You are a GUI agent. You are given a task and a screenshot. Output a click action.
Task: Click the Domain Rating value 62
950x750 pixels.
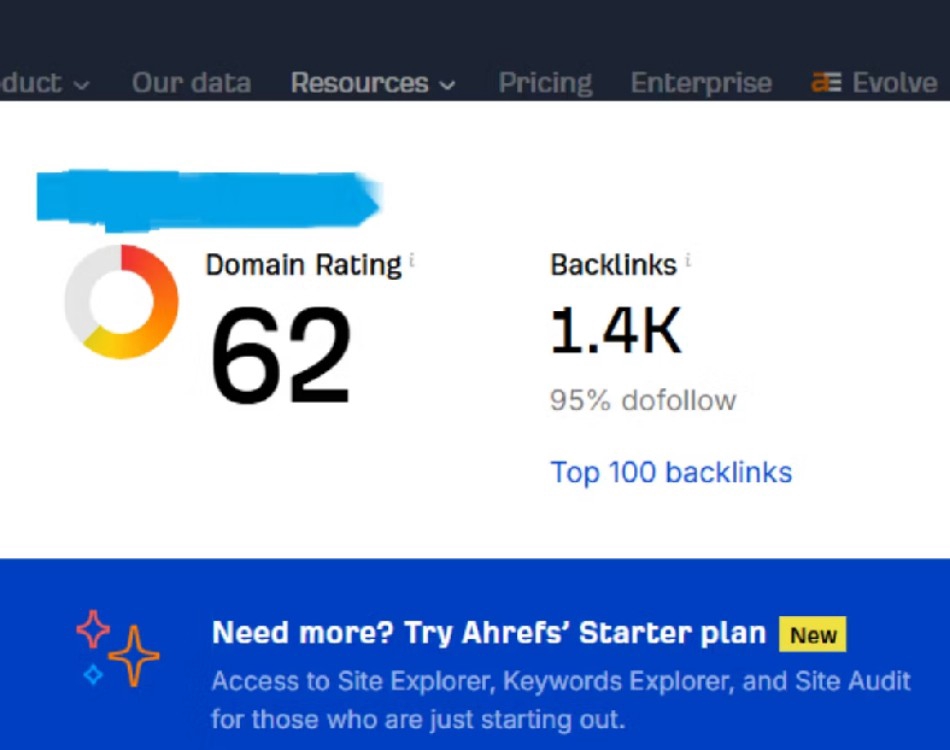[281, 355]
